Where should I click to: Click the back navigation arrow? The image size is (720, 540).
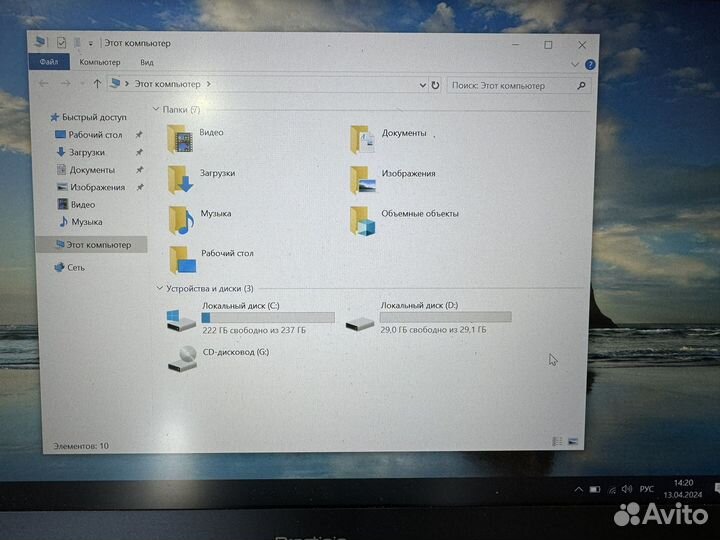44,83
